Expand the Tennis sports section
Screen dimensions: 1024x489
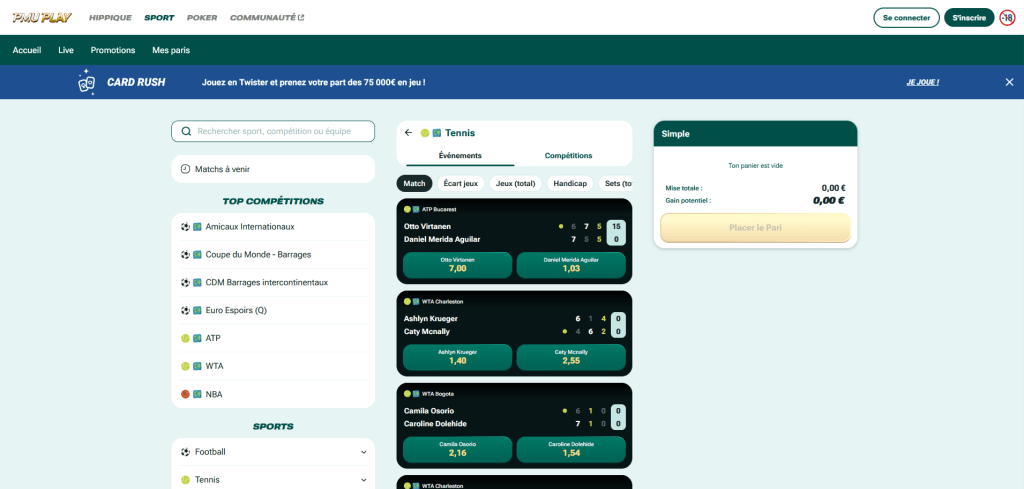coord(363,480)
